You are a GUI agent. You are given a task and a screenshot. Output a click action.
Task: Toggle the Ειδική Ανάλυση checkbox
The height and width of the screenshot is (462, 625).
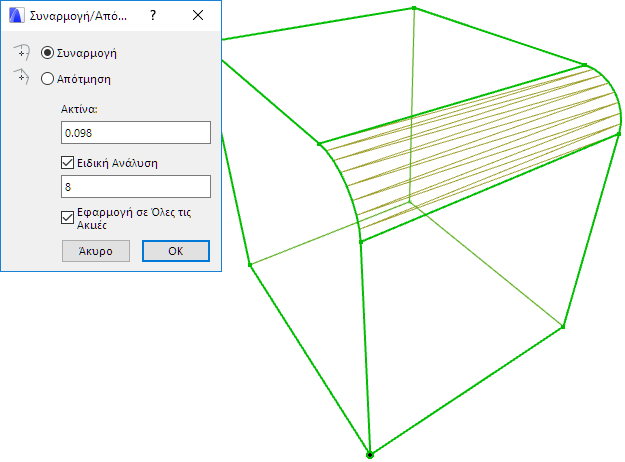[x=67, y=163]
